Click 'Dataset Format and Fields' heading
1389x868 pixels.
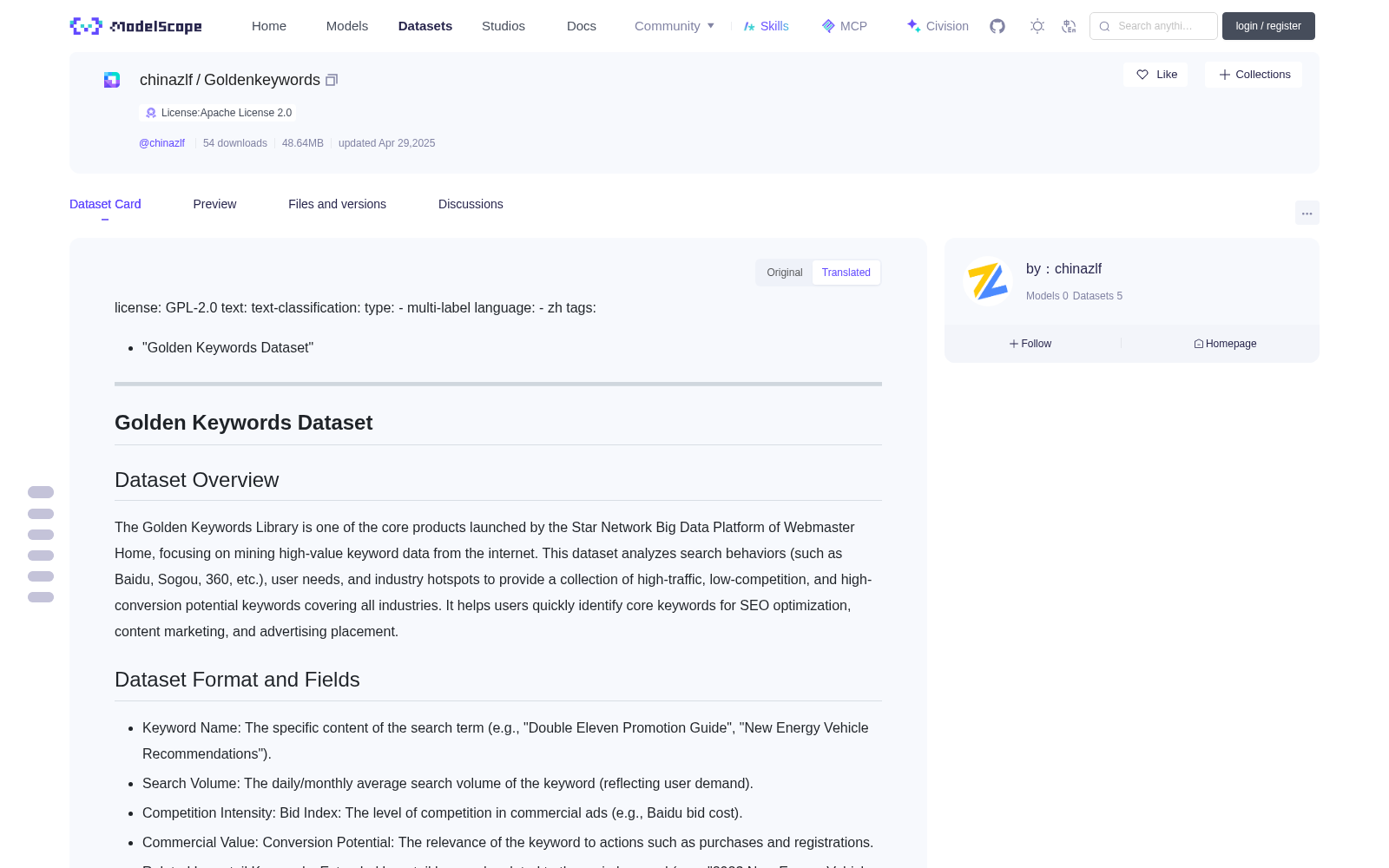(237, 680)
